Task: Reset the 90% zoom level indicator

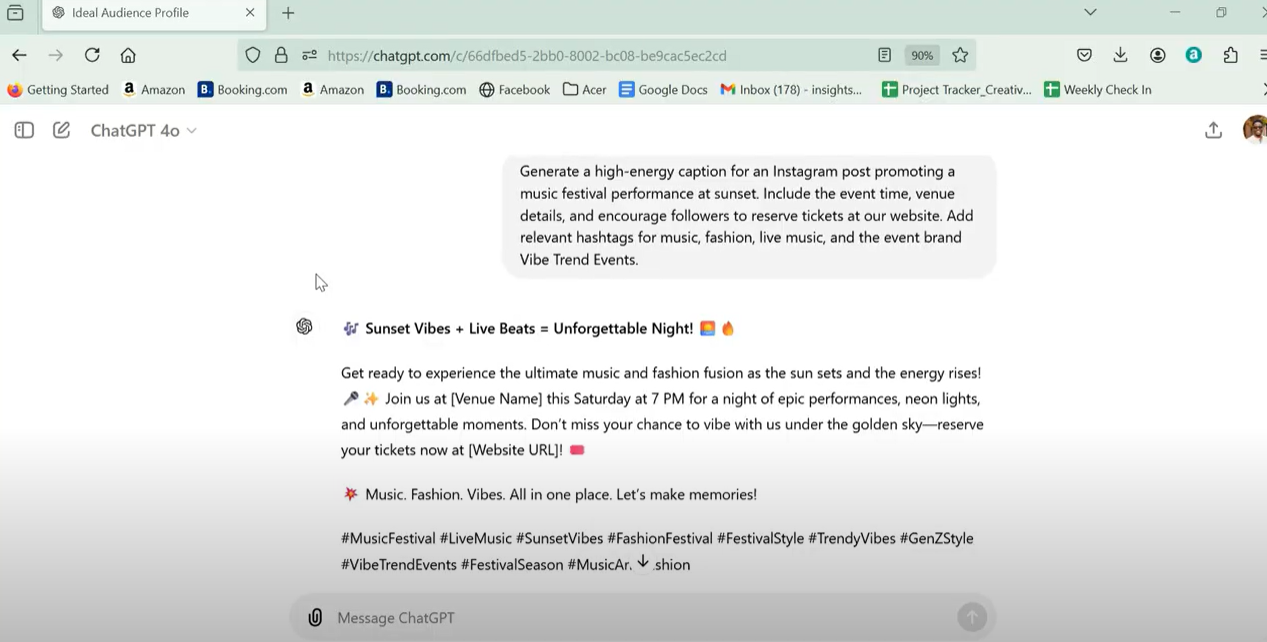Action: click(922, 55)
